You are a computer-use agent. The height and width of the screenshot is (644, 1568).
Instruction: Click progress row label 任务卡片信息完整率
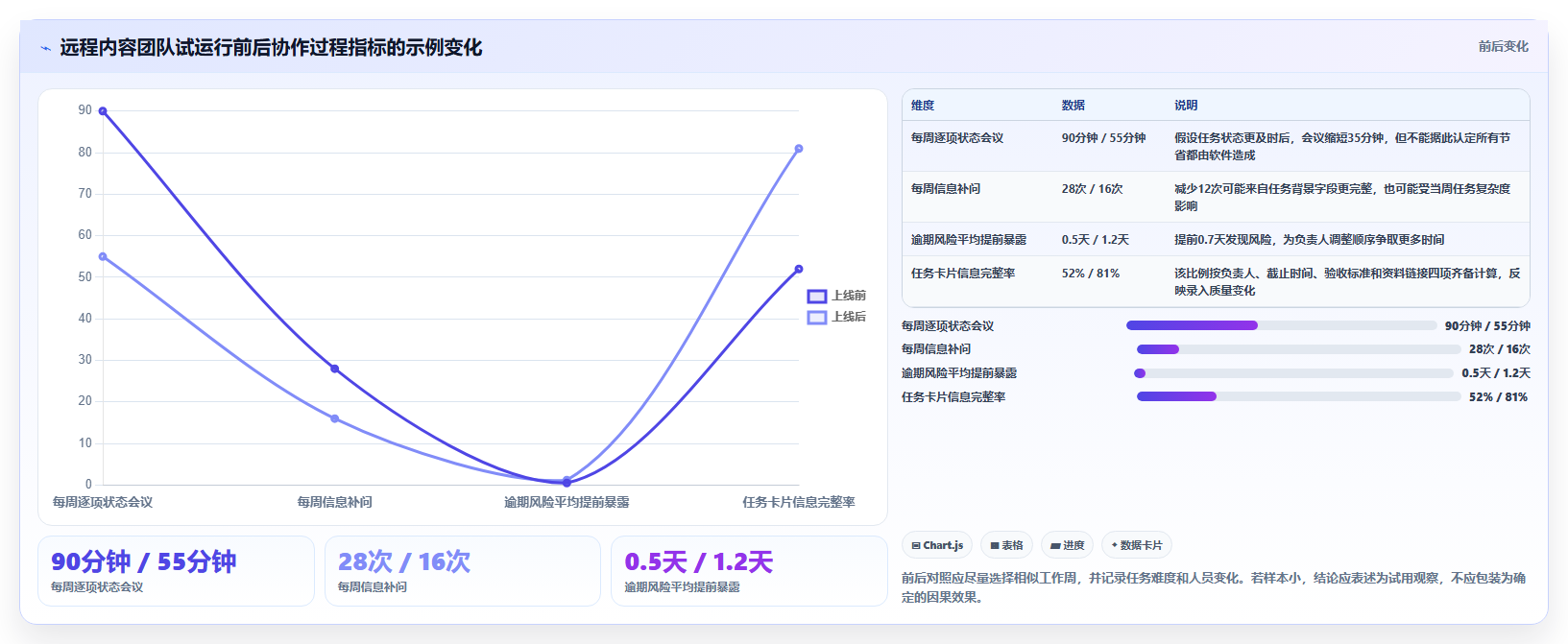953,397
